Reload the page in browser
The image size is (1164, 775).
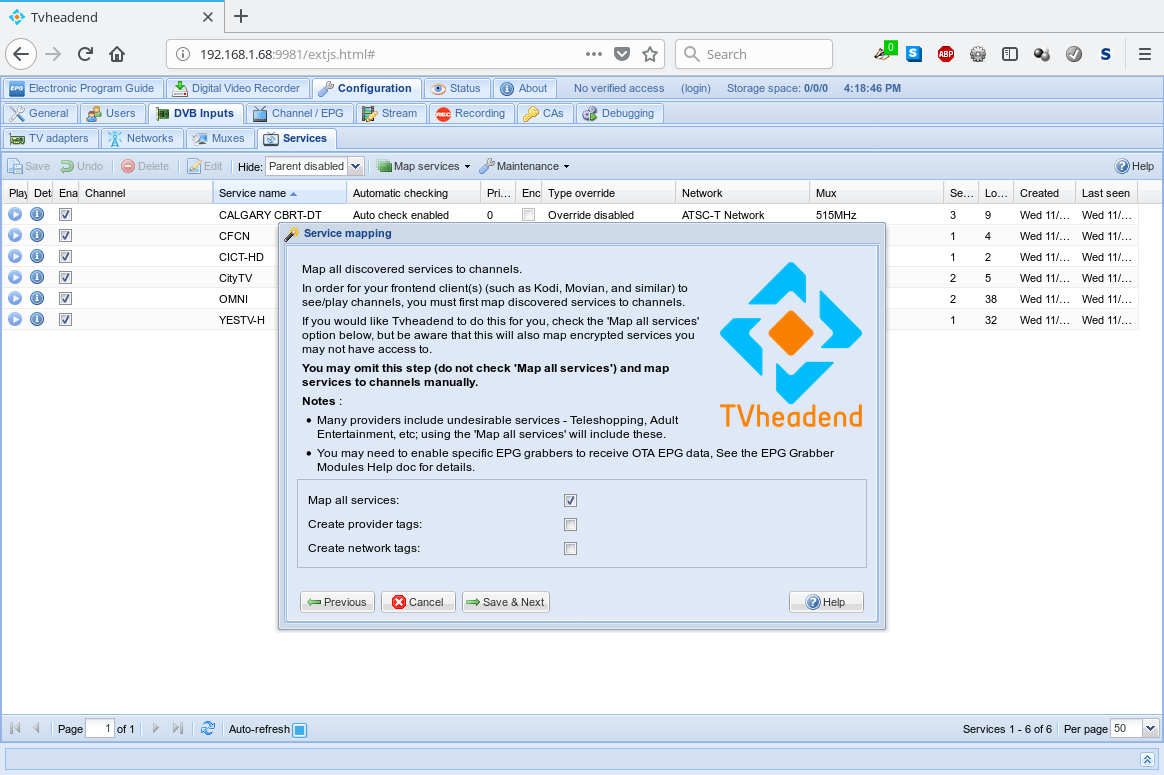[x=86, y=54]
